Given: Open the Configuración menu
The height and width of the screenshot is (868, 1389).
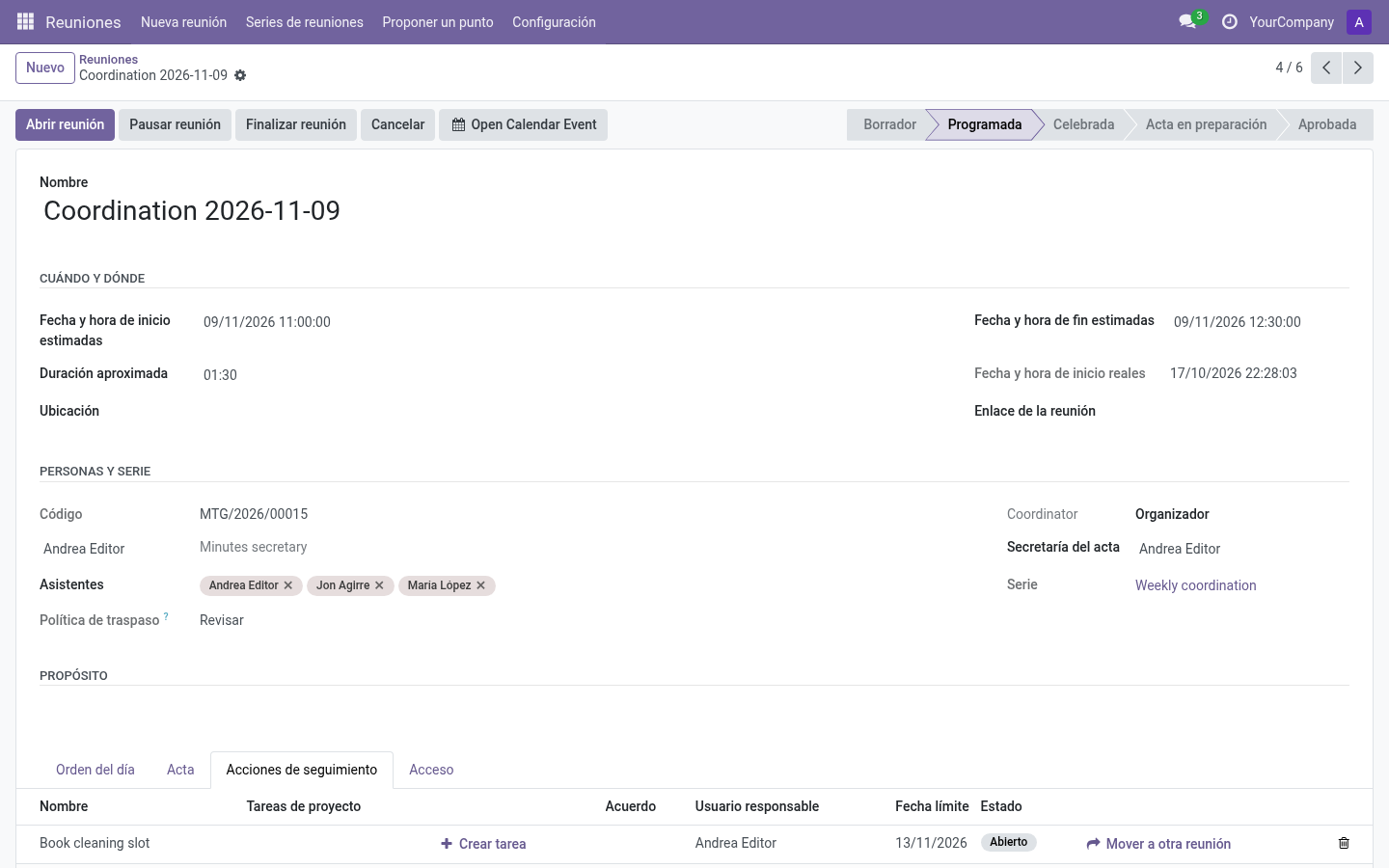Looking at the screenshot, I should click(554, 22).
